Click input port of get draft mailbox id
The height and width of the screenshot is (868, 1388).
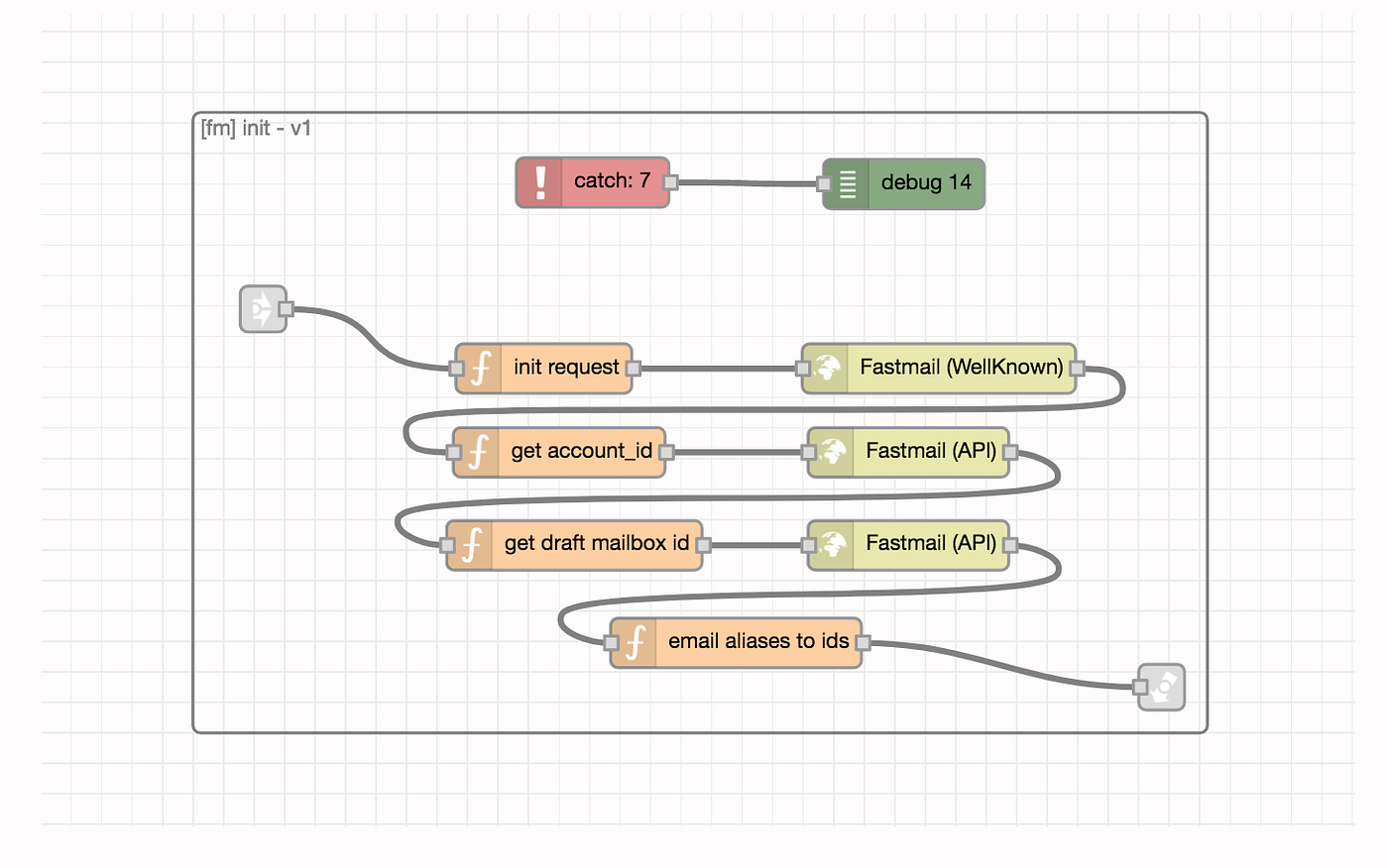coord(448,545)
